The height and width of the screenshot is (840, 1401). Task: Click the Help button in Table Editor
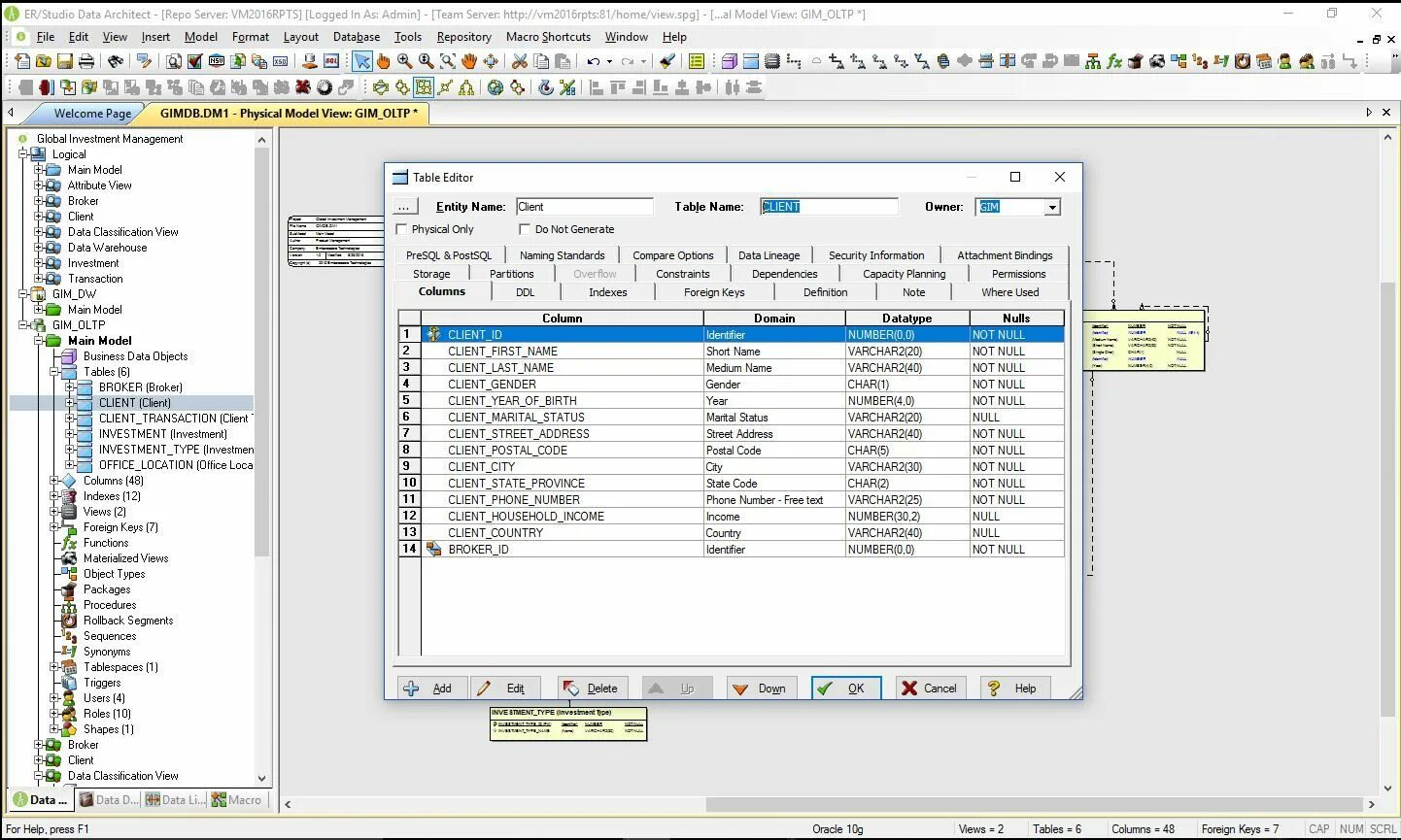[1014, 689]
